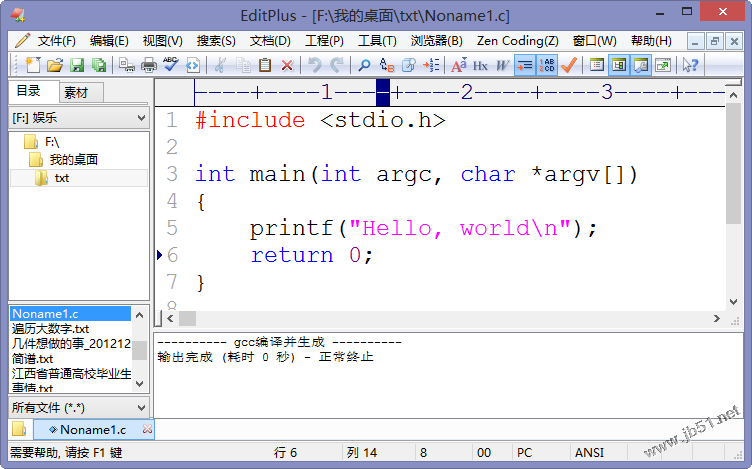
Task: Click the context Help arrow icon
Action: pyautogui.click(x=691, y=65)
